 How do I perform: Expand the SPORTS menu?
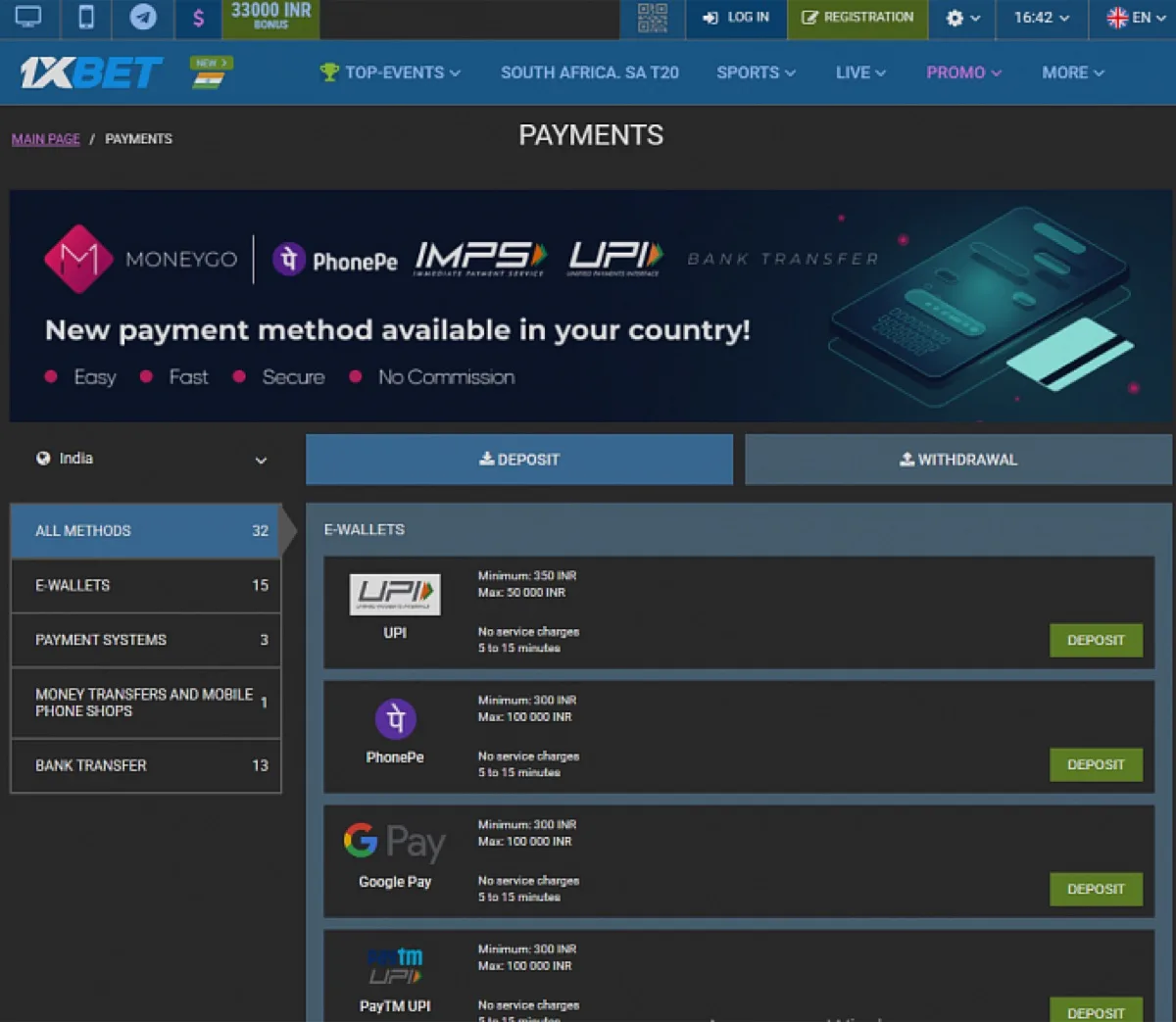(x=756, y=73)
